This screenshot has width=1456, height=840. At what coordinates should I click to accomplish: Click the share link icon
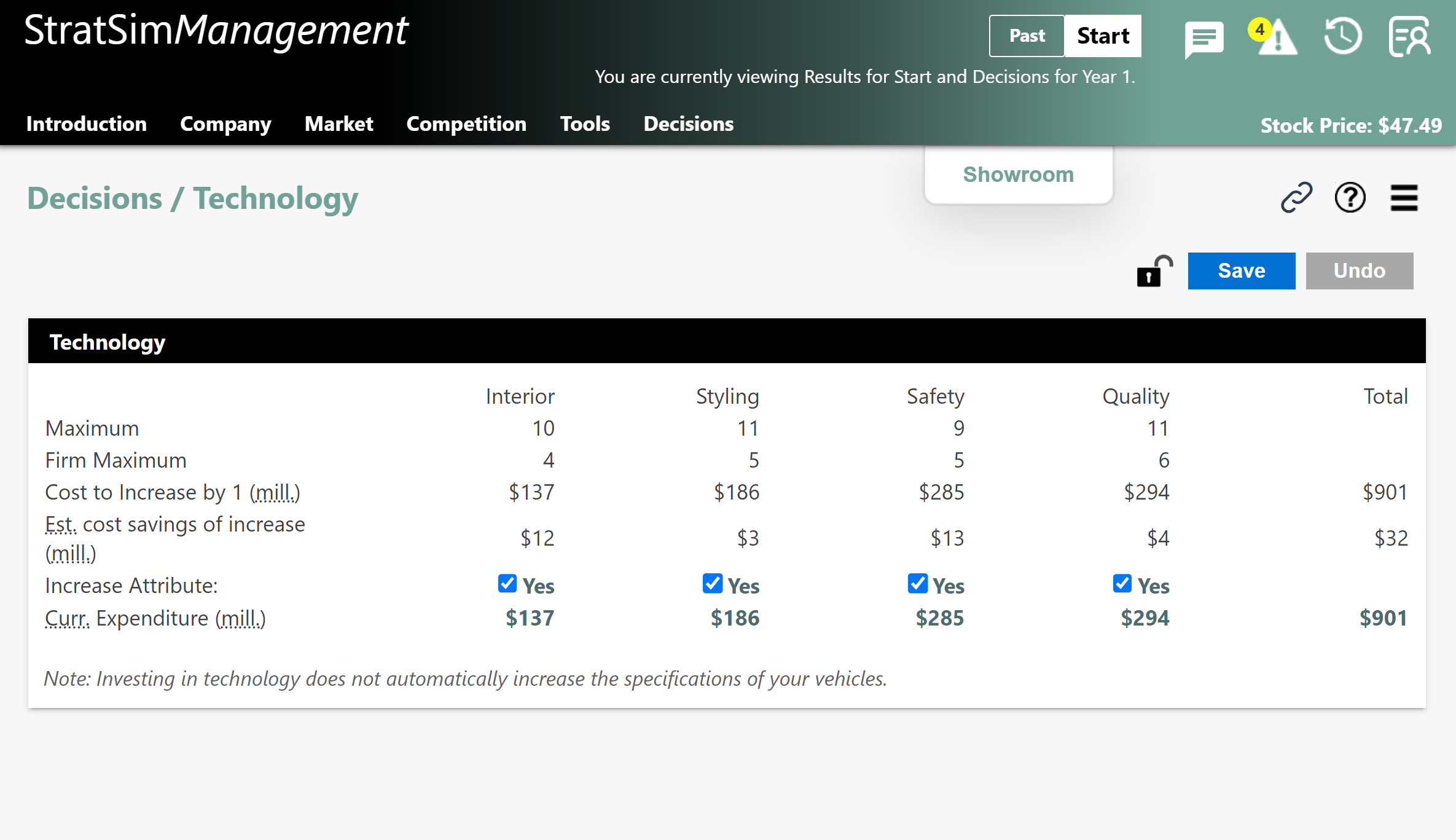coord(1297,198)
